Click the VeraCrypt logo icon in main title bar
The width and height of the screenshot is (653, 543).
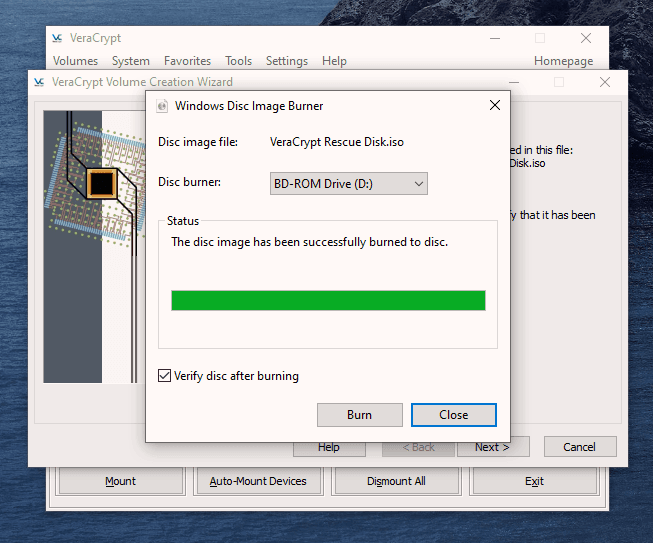[x=57, y=38]
